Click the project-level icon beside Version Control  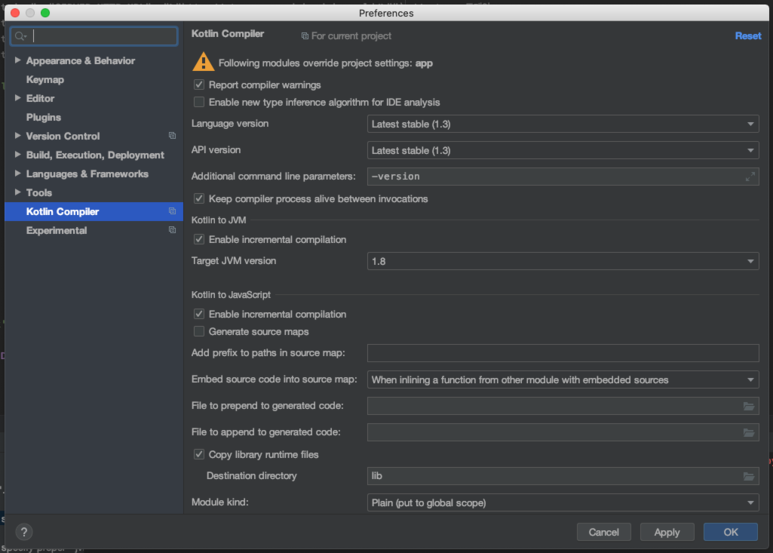(172, 136)
